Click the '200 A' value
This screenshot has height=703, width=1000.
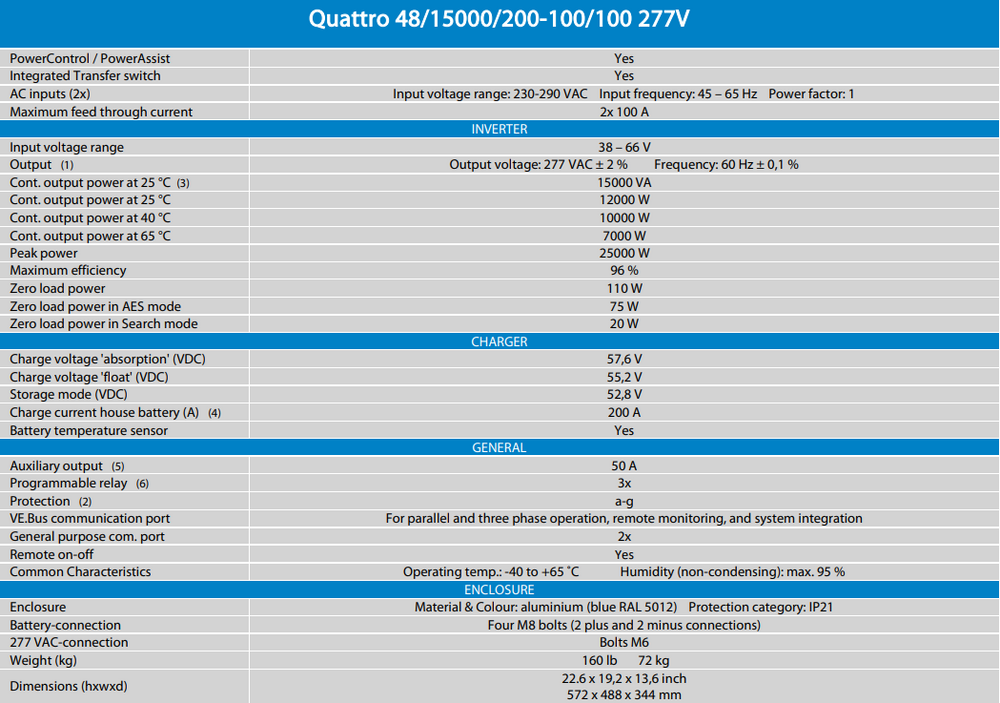pyautogui.click(x=624, y=412)
